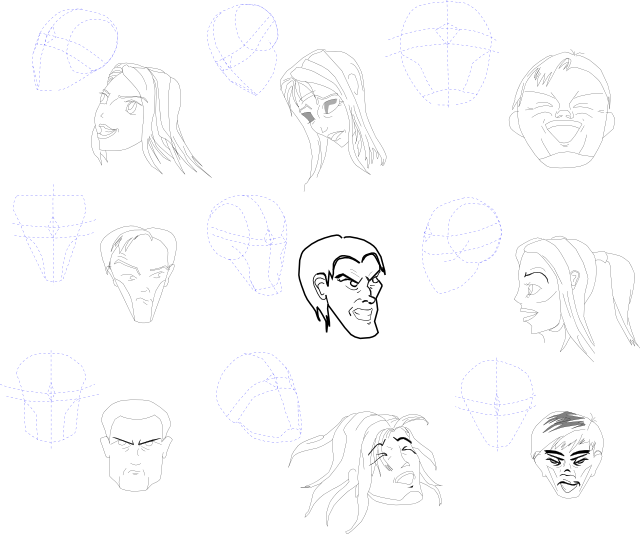Select the sad woman with shaded eyes
Viewport: 640px width, 534px height.
pyautogui.click(x=333, y=120)
